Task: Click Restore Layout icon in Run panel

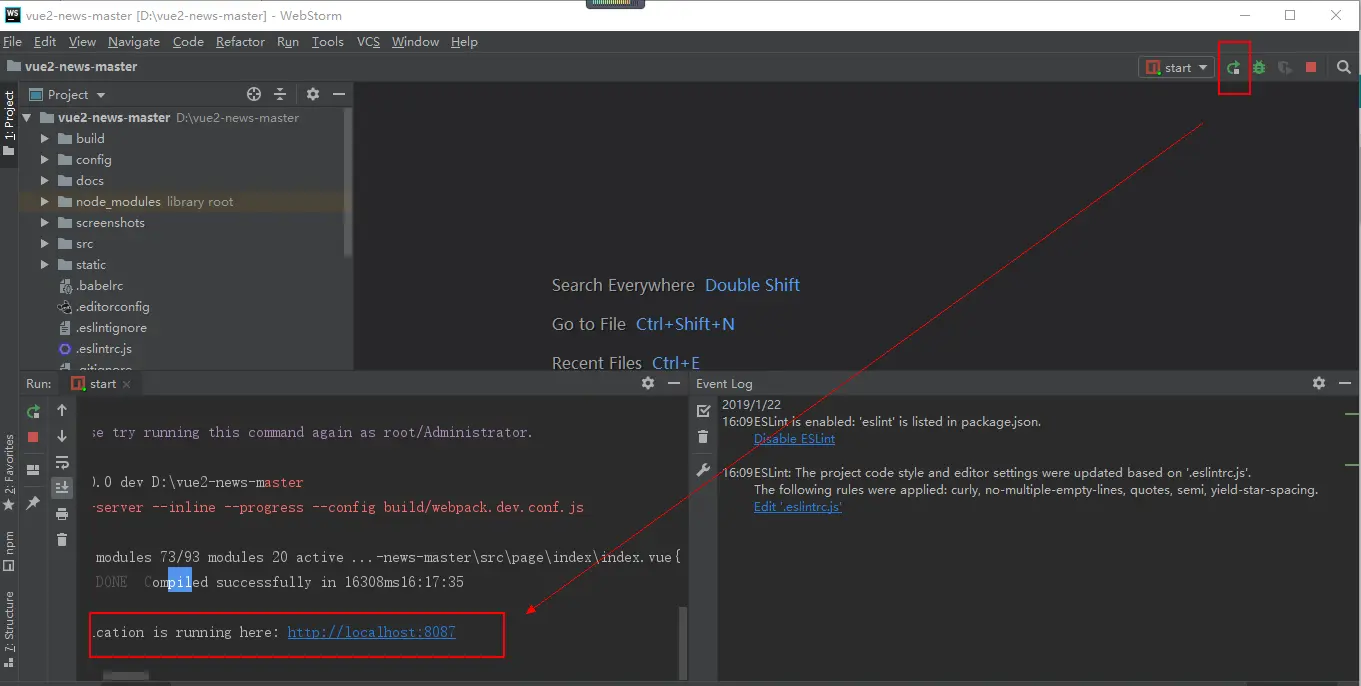Action: pos(33,469)
